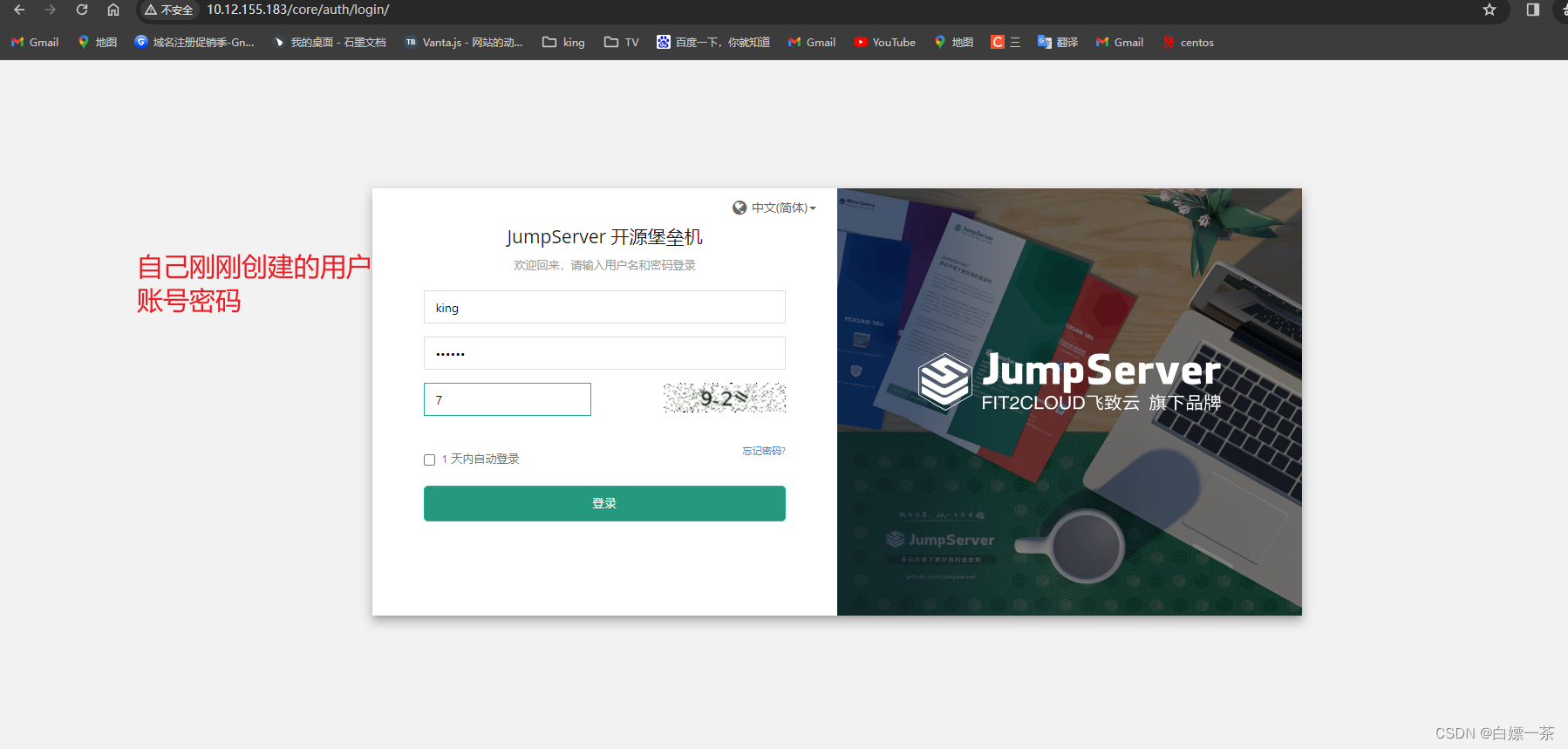Viewport: 1568px width, 749px height.
Task: Click the globe icon beside language selector
Action: click(x=740, y=208)
